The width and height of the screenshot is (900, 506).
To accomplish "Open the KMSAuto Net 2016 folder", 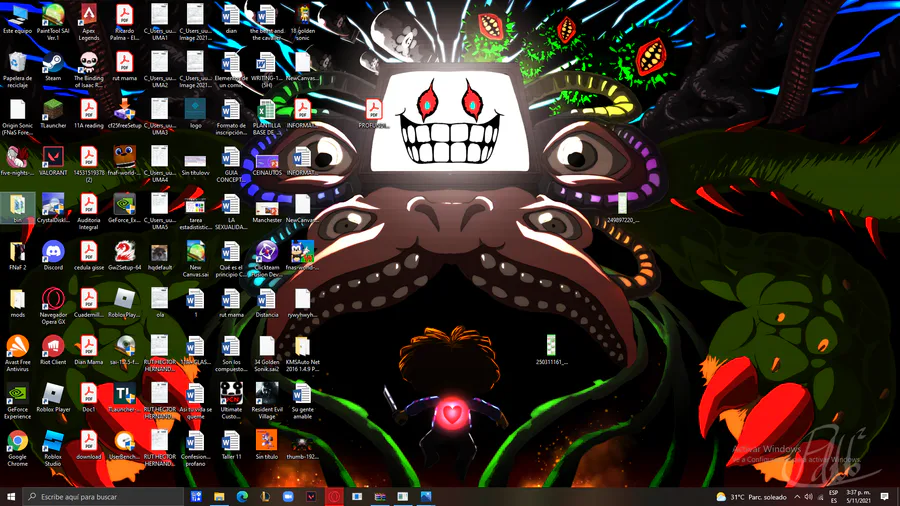I will pyautogui.click(x=302, y=355).
